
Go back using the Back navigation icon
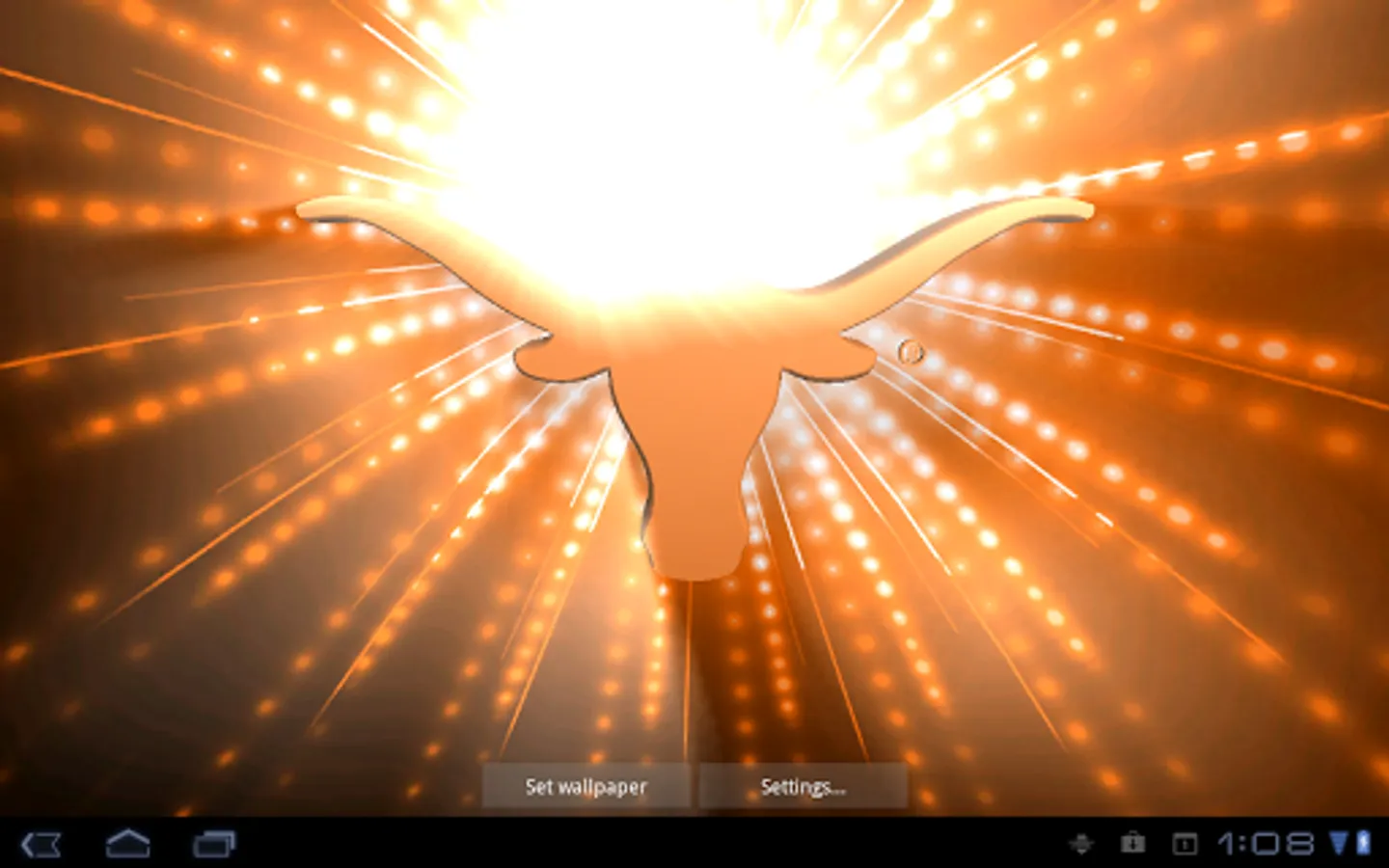click(41, 845)
